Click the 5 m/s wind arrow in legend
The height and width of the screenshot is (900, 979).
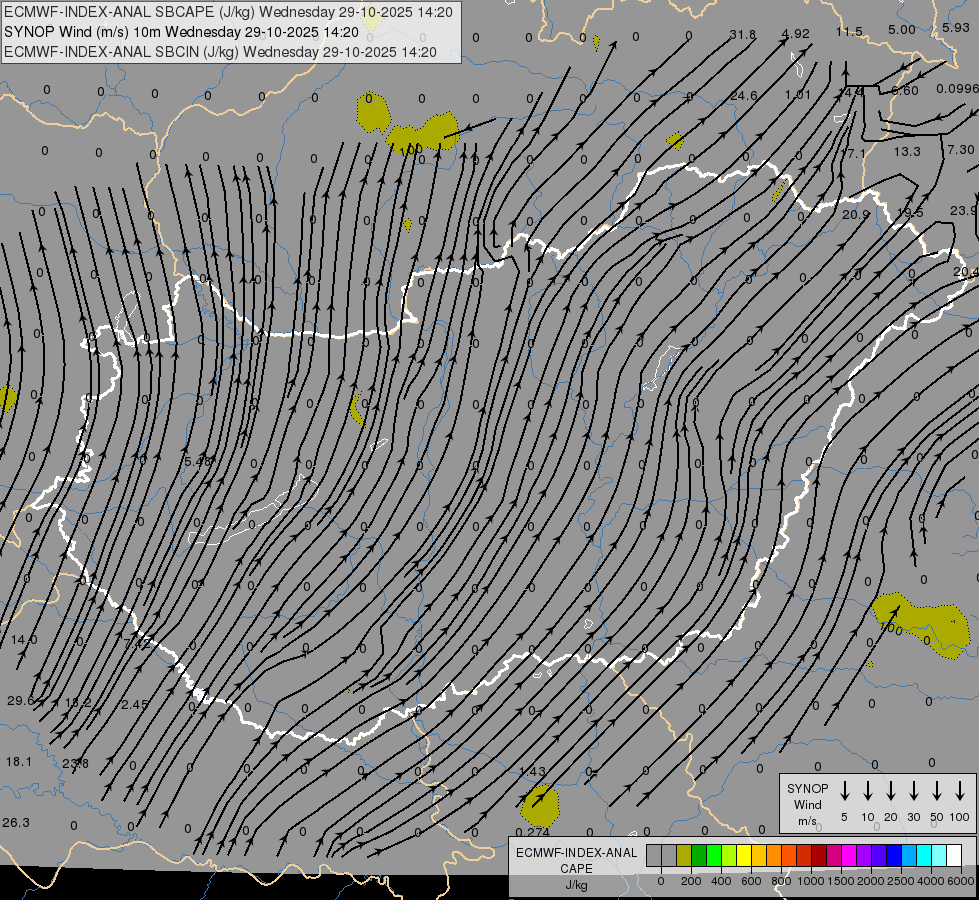[x=845, y=791]
